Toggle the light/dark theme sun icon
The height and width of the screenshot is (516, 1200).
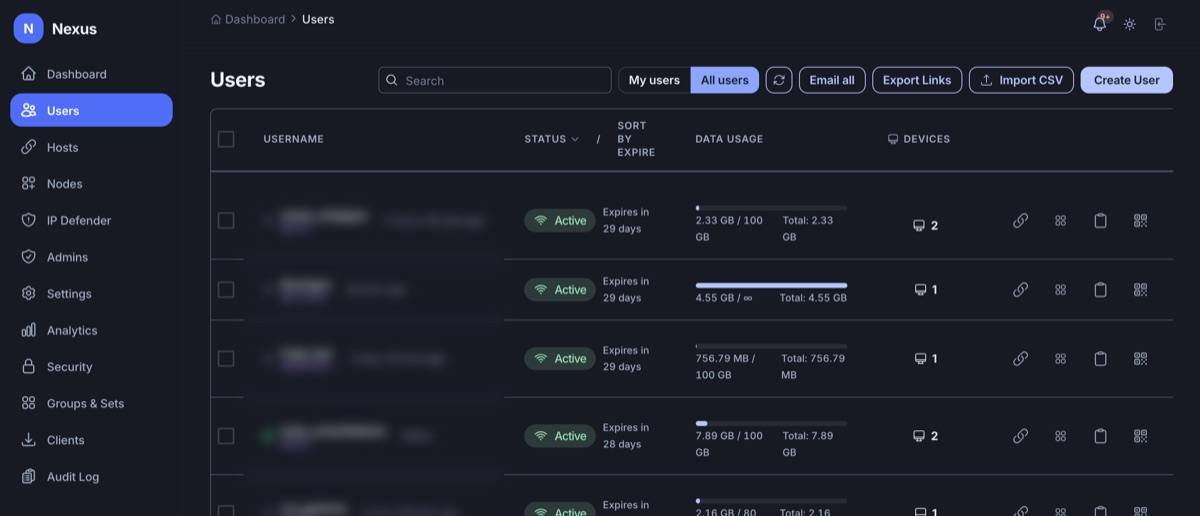click(1130, 24)
